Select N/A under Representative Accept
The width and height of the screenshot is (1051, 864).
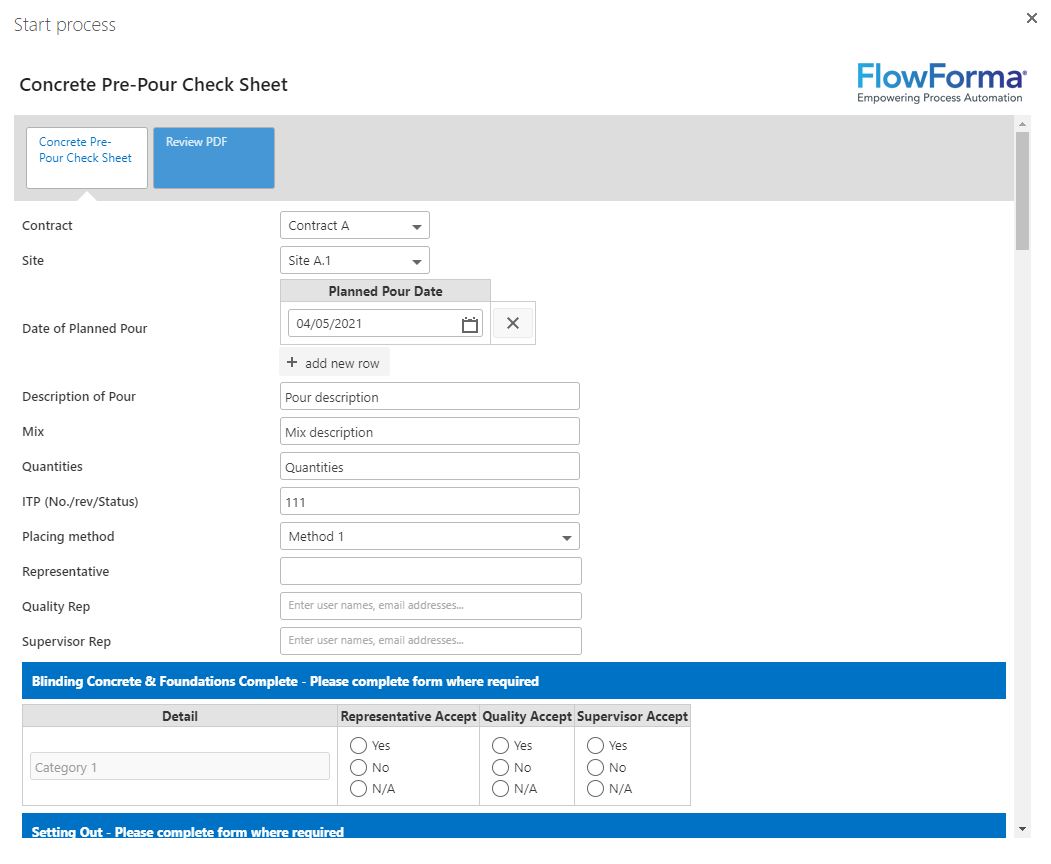(359, 789)
